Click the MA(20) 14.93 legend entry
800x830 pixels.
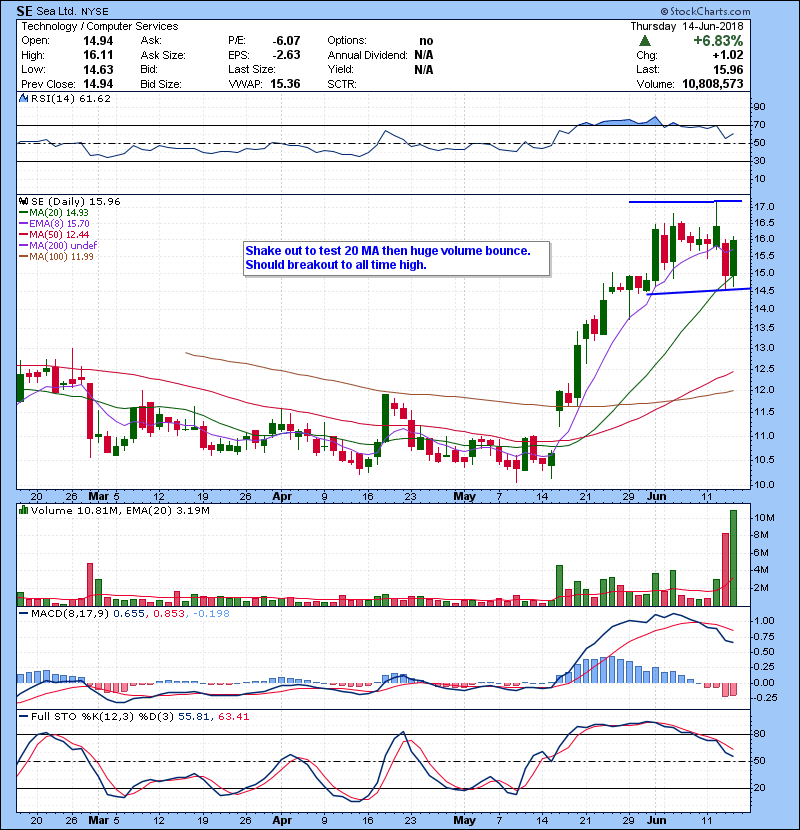(54, 212)
